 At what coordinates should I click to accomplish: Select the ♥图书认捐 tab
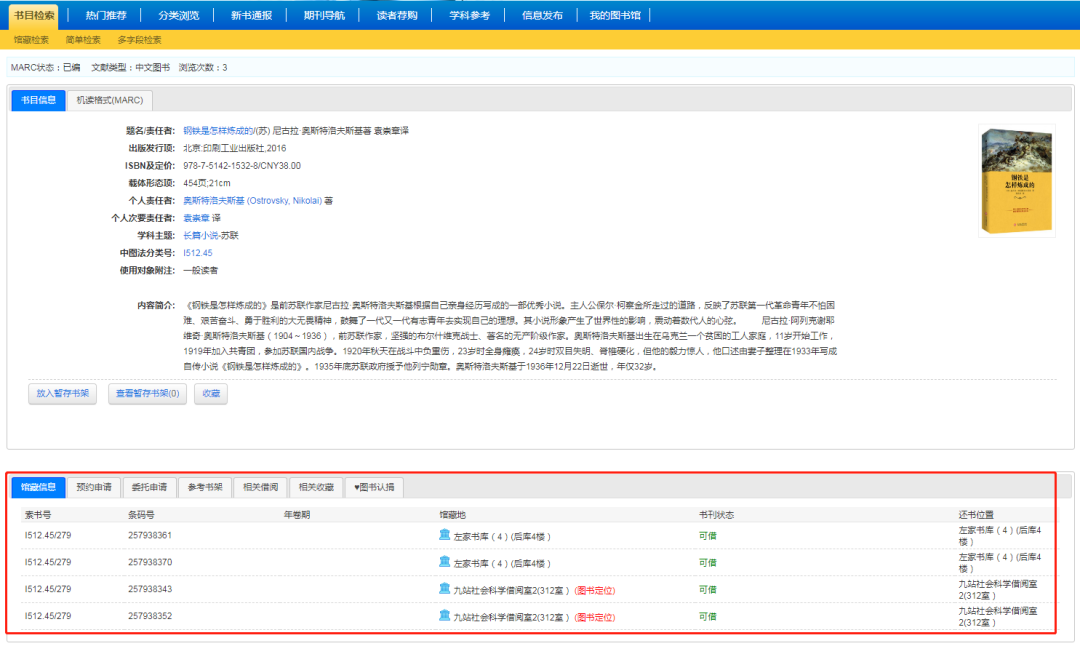(374, 487)
